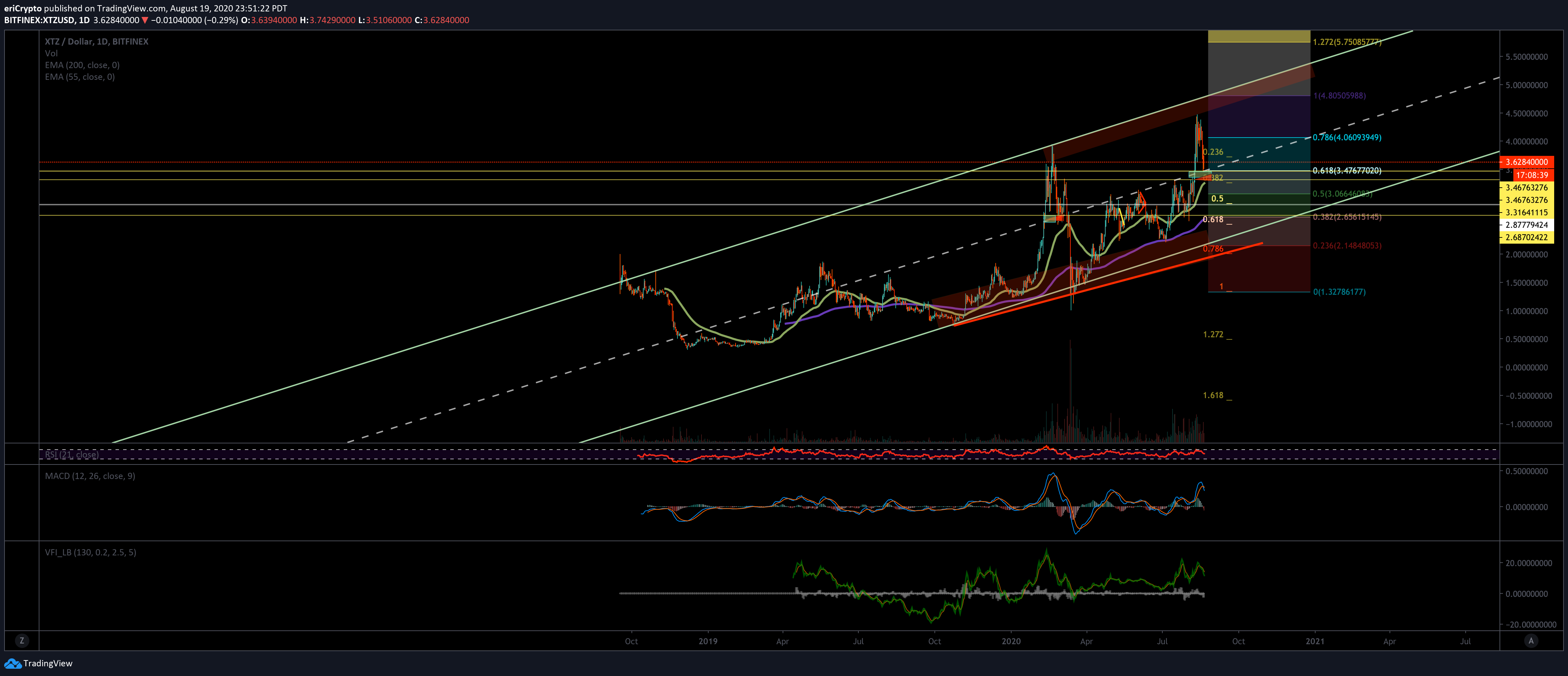Select the 0.382(2.65615145) Fibonacci level label
Screen dimensions: 1568x676
[1347, 217]
